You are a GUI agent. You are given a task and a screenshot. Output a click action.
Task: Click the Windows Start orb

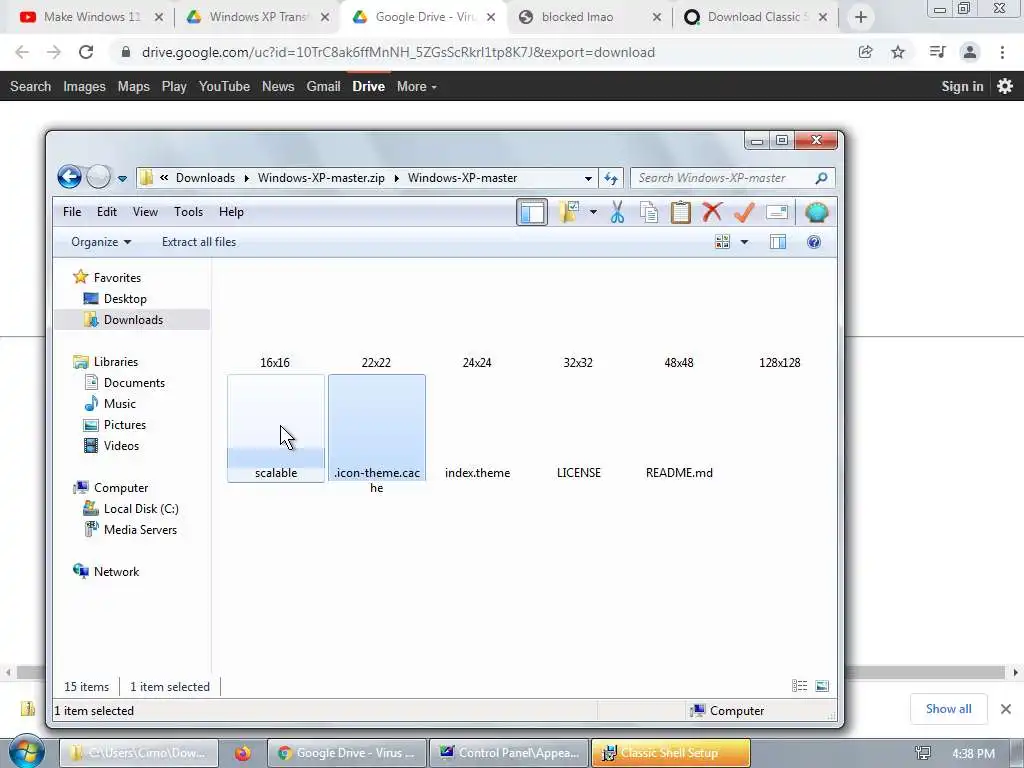27,752
